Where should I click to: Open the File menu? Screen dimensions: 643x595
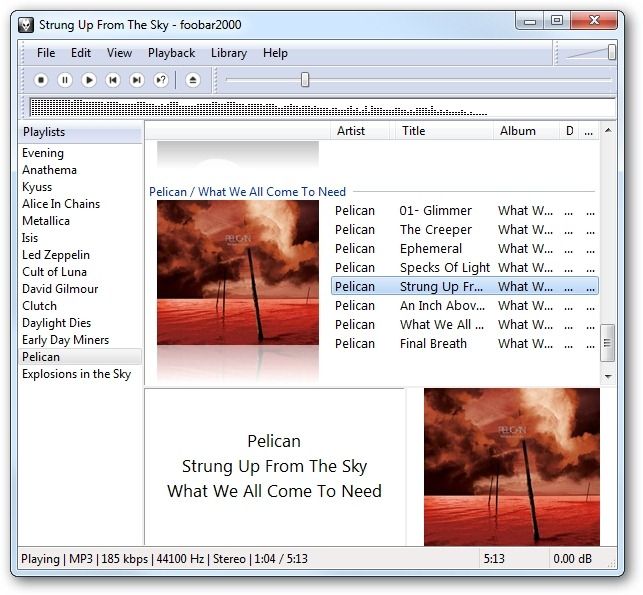click(46, 53)
